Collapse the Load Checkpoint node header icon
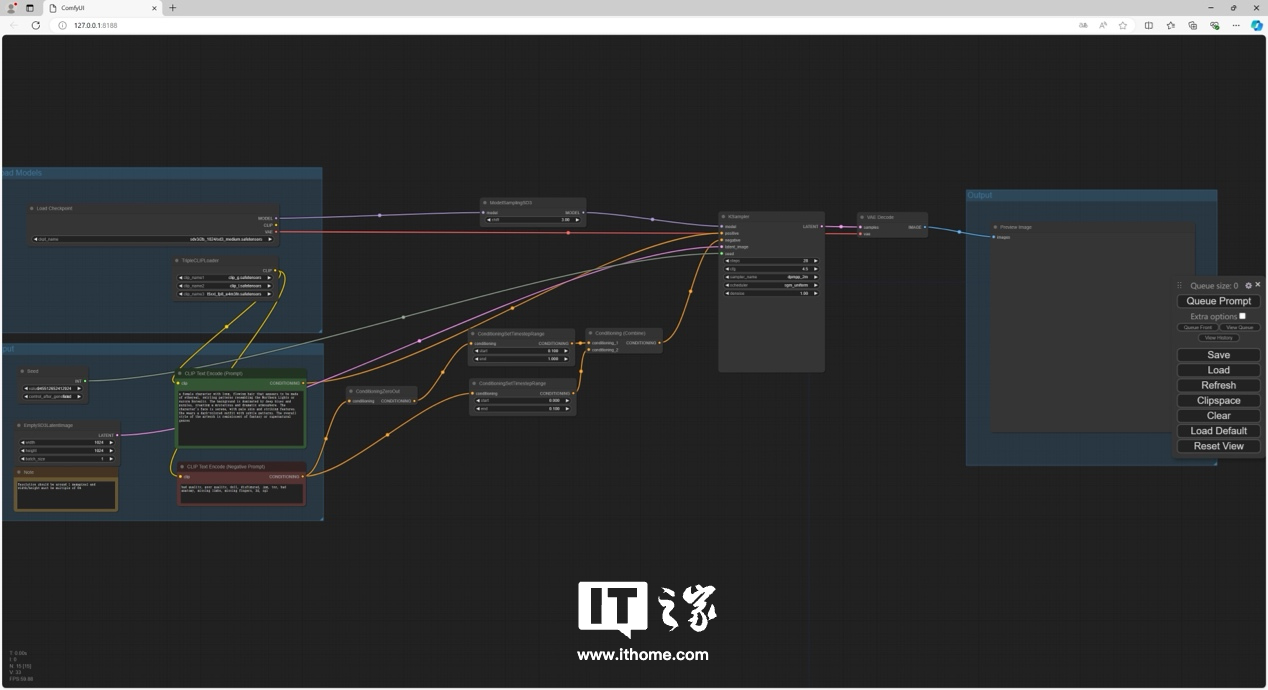The width and height of the screenshot is (1268, 690). [x=31, y=208]
